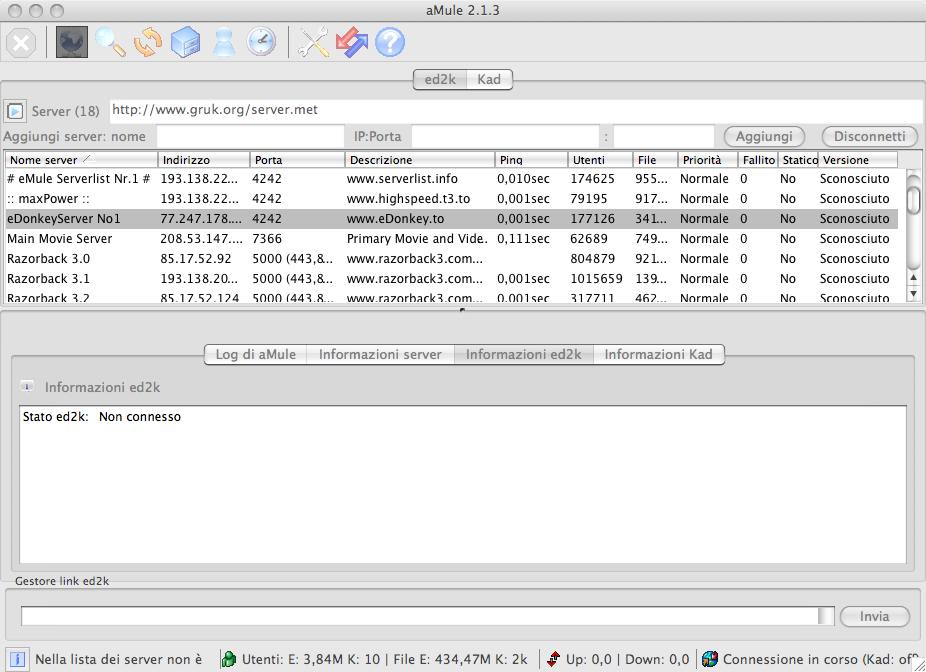Select the 'Razorback 3.1' server row
Viewport: 926px width, 672px height.
(x=452, y=279)
